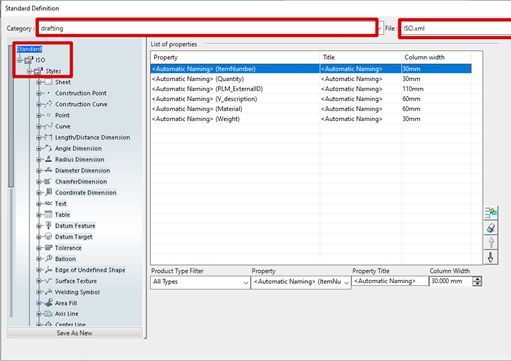Click the eraser remove property icon
Image resolution: width=511 pixels, height=361 pixels.
click(x=491, y=228)
